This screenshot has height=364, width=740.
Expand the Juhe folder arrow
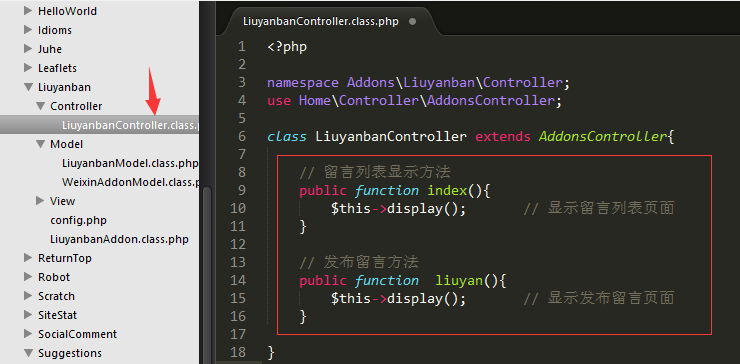(x=28, y=49)
